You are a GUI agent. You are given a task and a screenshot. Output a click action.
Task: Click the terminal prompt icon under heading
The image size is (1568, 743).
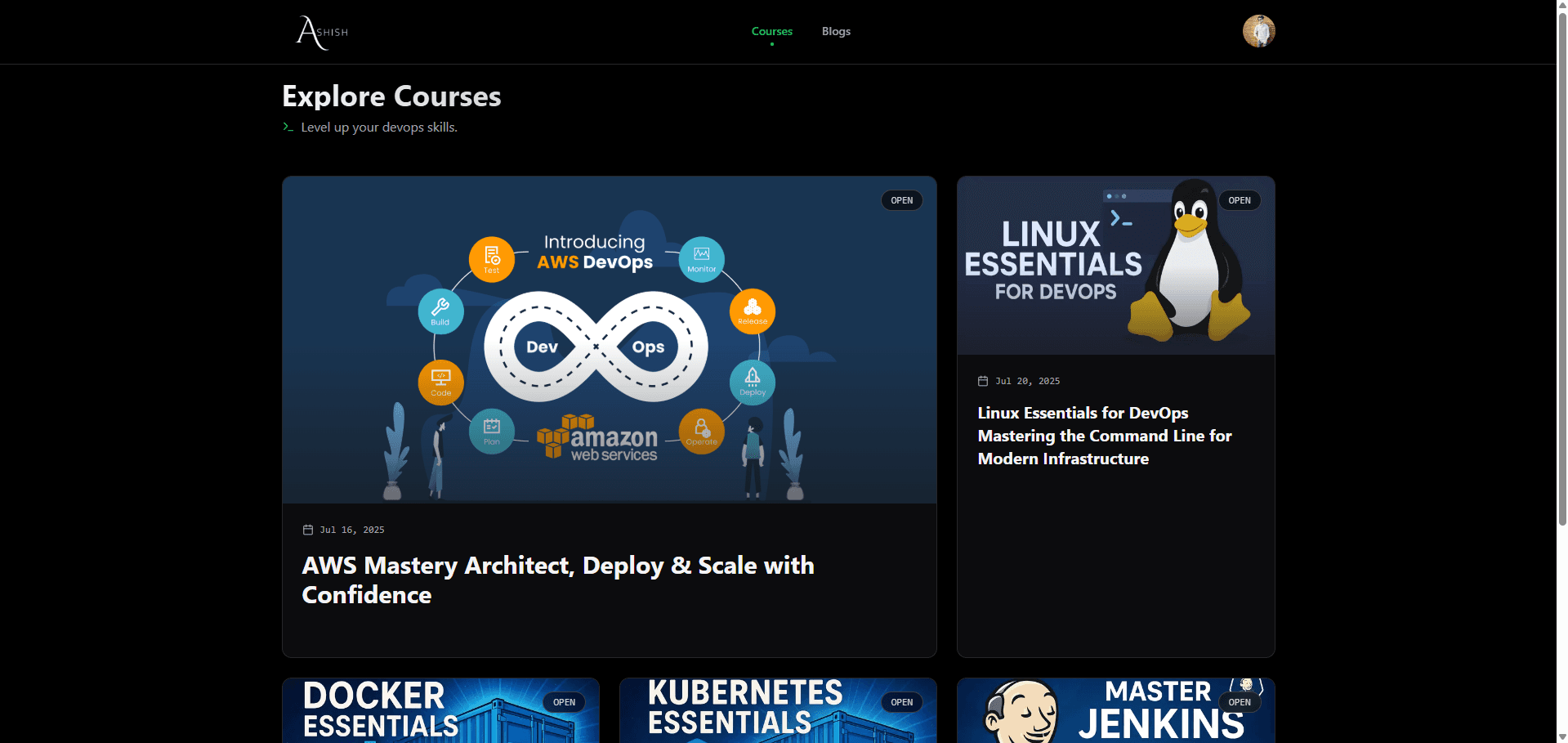(x=288, y=127)
